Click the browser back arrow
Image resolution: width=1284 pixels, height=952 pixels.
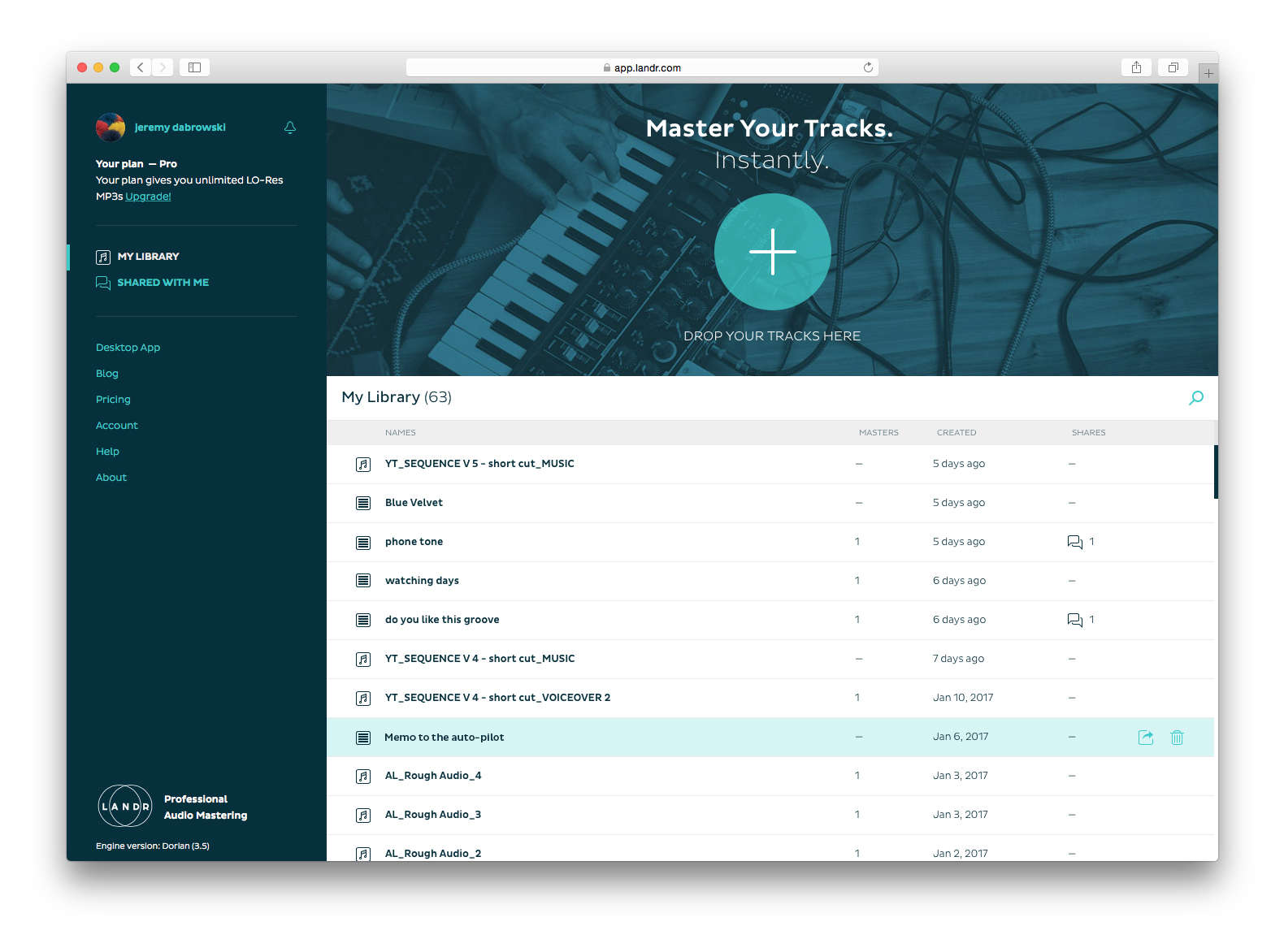click(141, 67)
